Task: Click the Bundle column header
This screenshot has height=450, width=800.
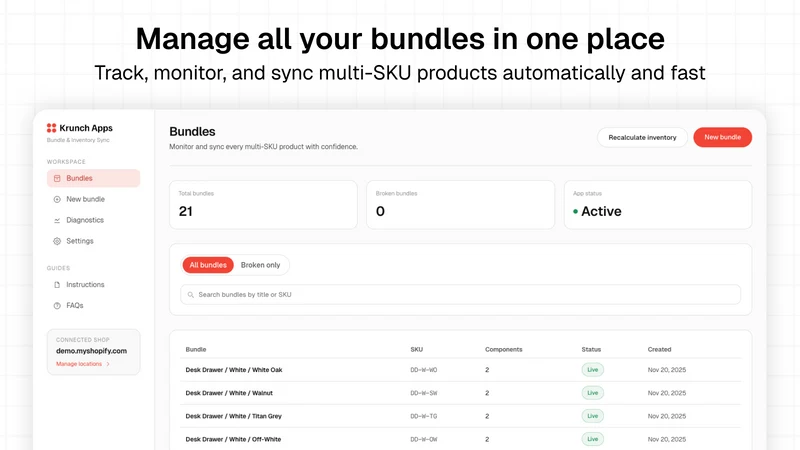Action: click(196, 349)
